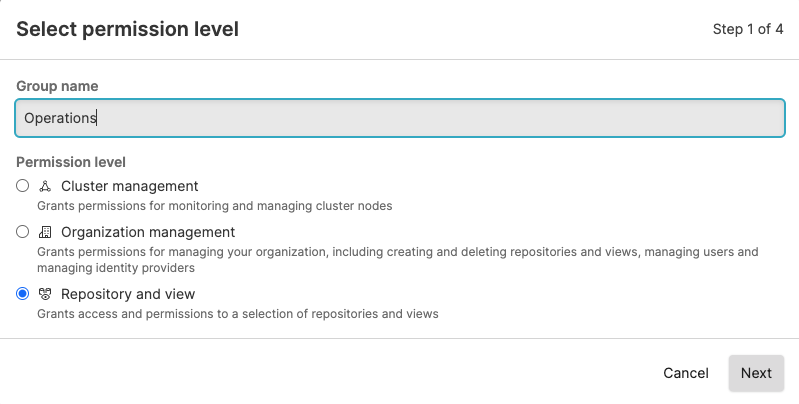Click the Cluster management nodes icon

(x=44, y=186)
